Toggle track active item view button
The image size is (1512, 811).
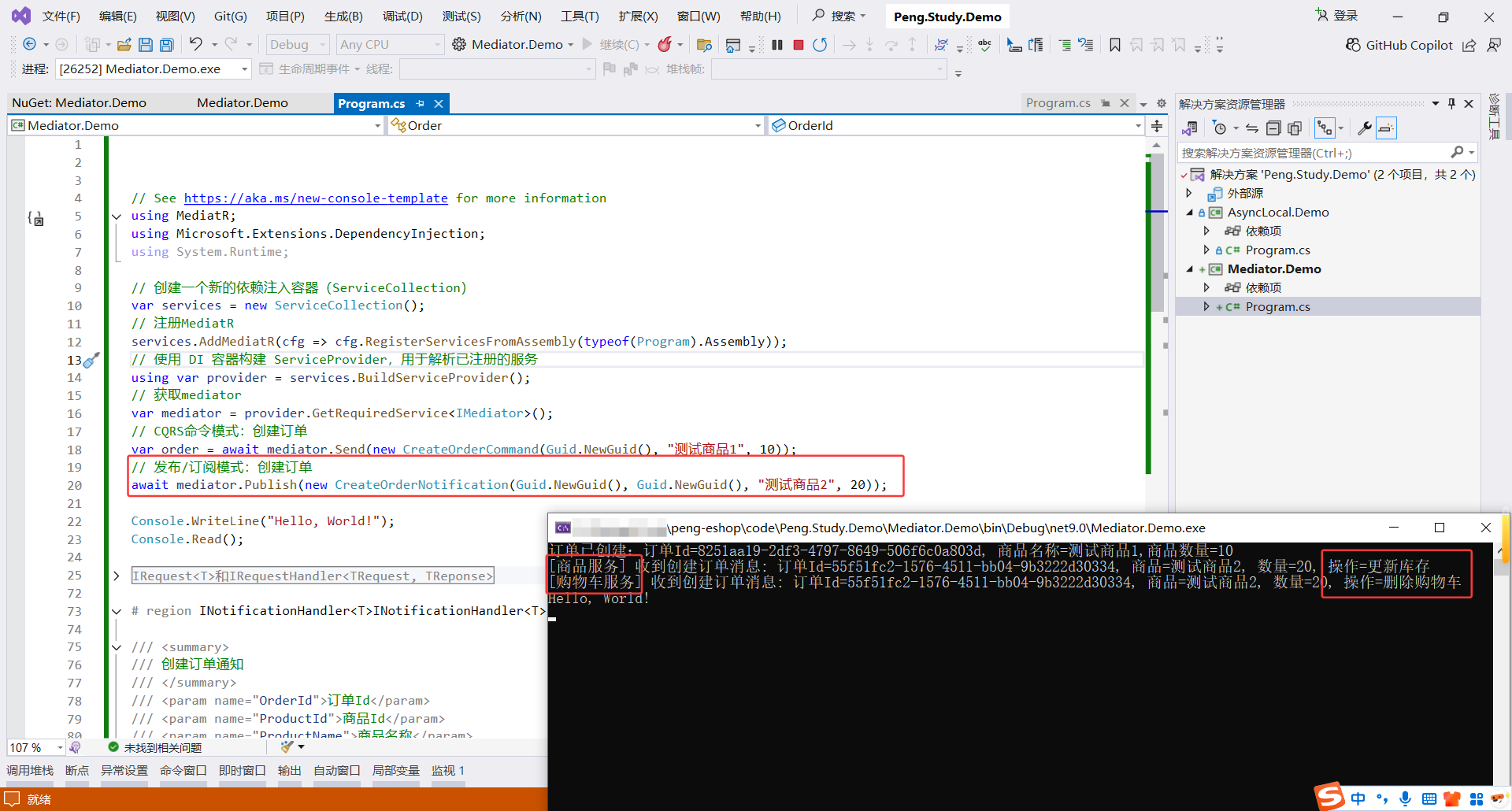(x=1325, y=128)
